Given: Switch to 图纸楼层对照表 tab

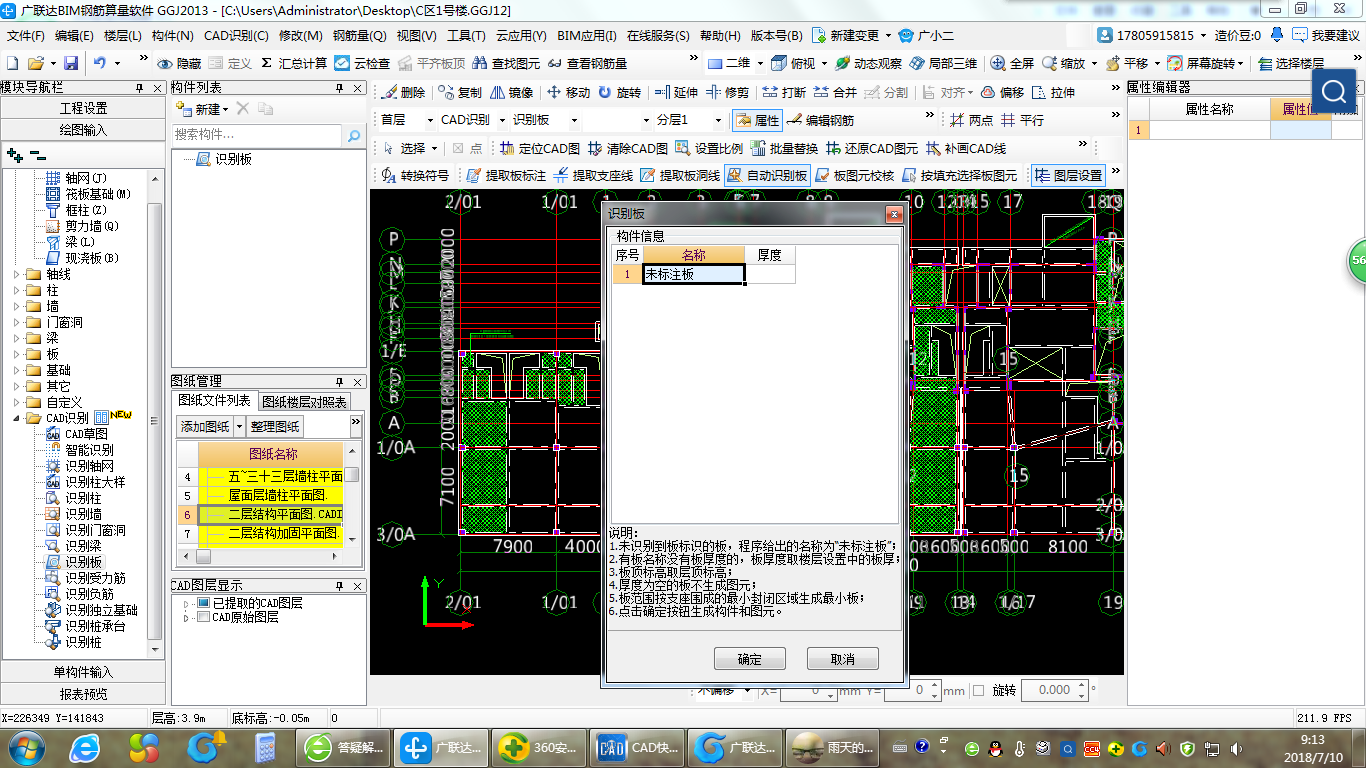Looking at the screenshot, I should pyautogui.click(x=304, y=402).
